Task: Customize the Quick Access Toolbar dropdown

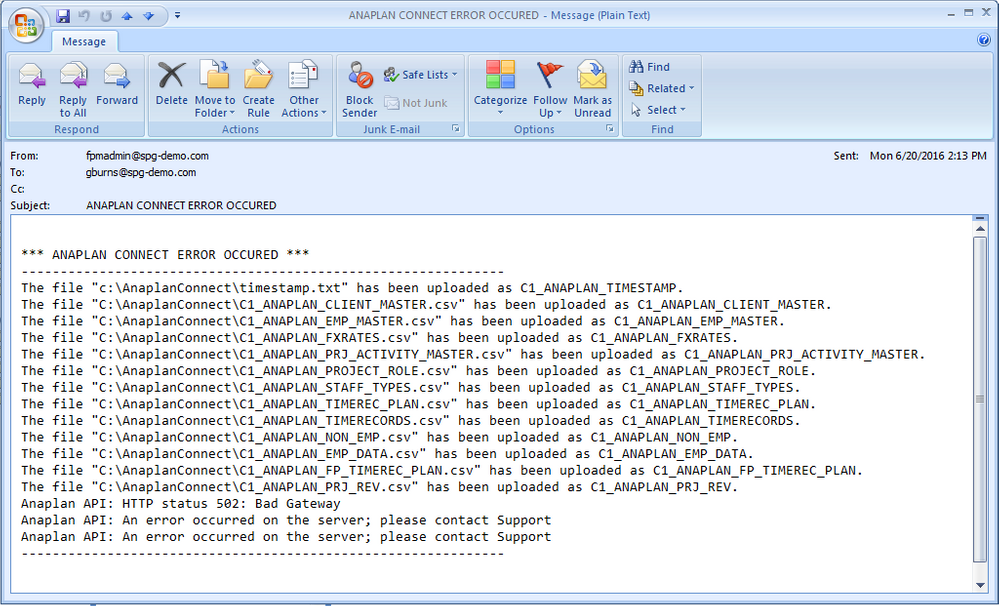Action: point(178,15)
